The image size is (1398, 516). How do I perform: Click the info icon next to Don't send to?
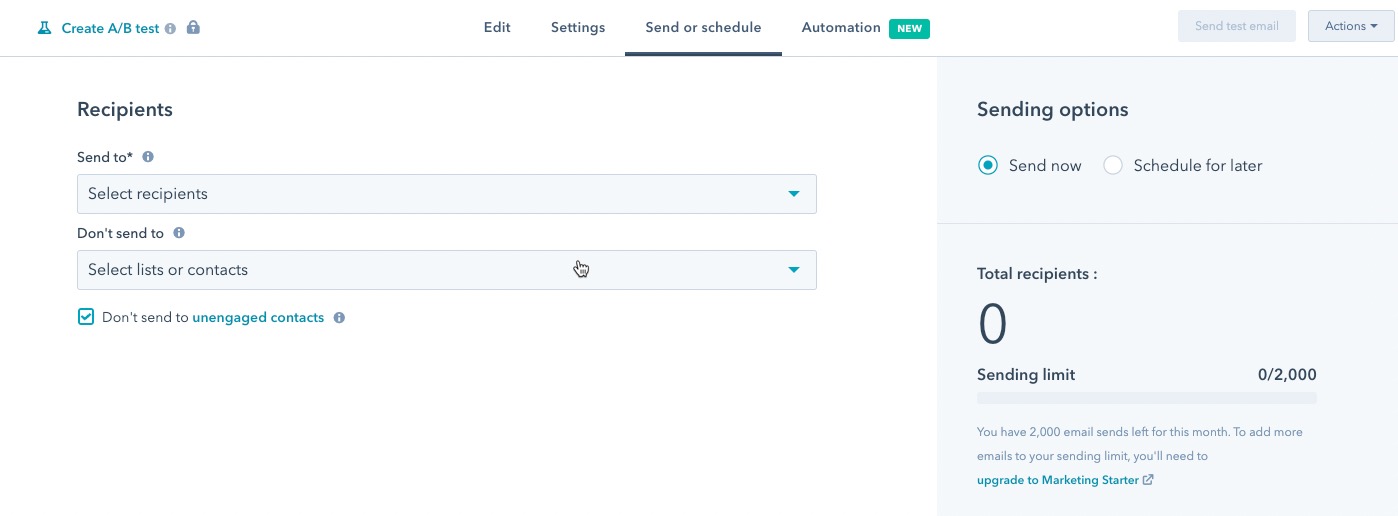pos(179,233)
